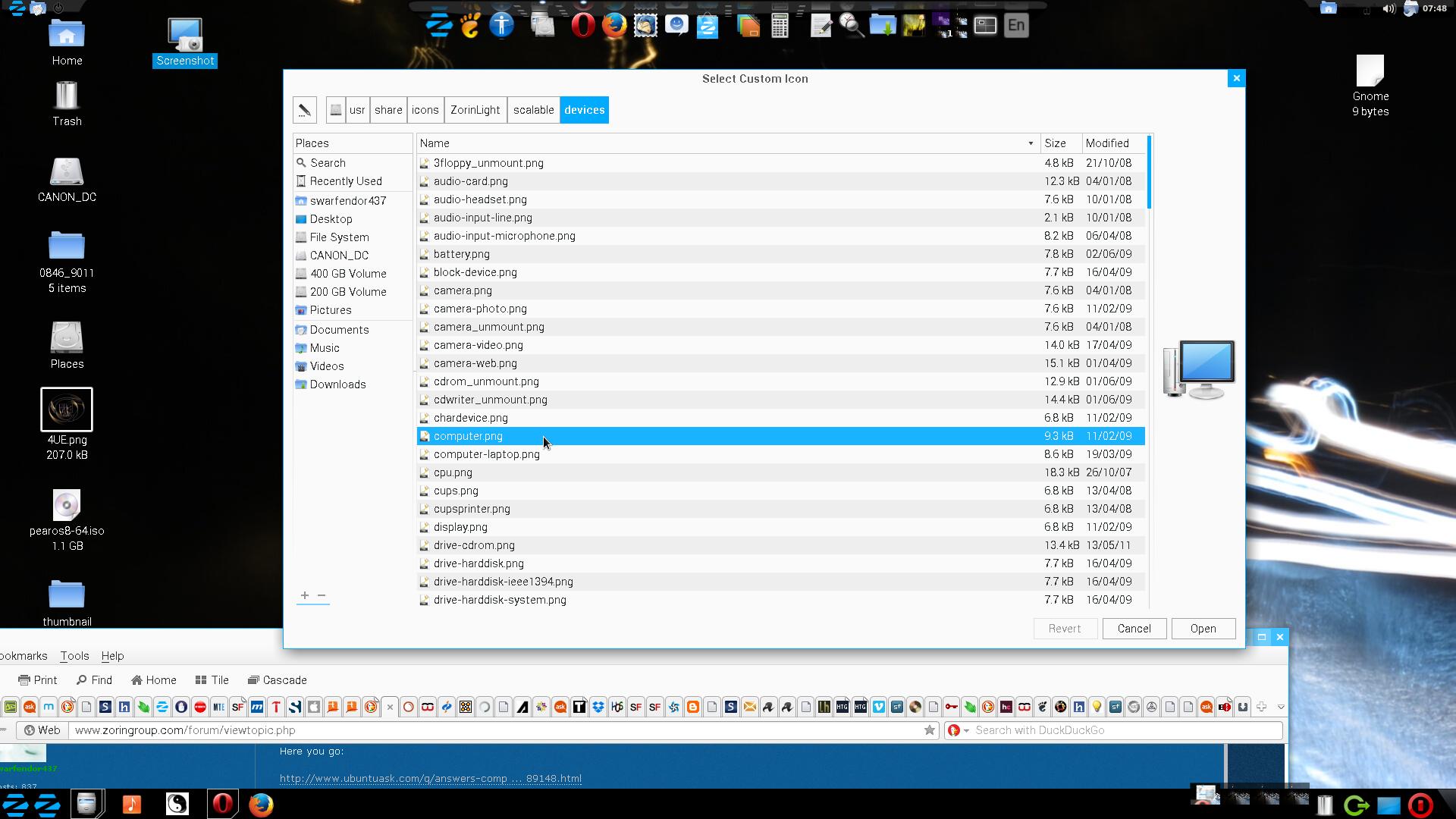This screenshot has width=1456, height=819.
Task: Open the Opera icon in top dock
Action: pos(582,25)
